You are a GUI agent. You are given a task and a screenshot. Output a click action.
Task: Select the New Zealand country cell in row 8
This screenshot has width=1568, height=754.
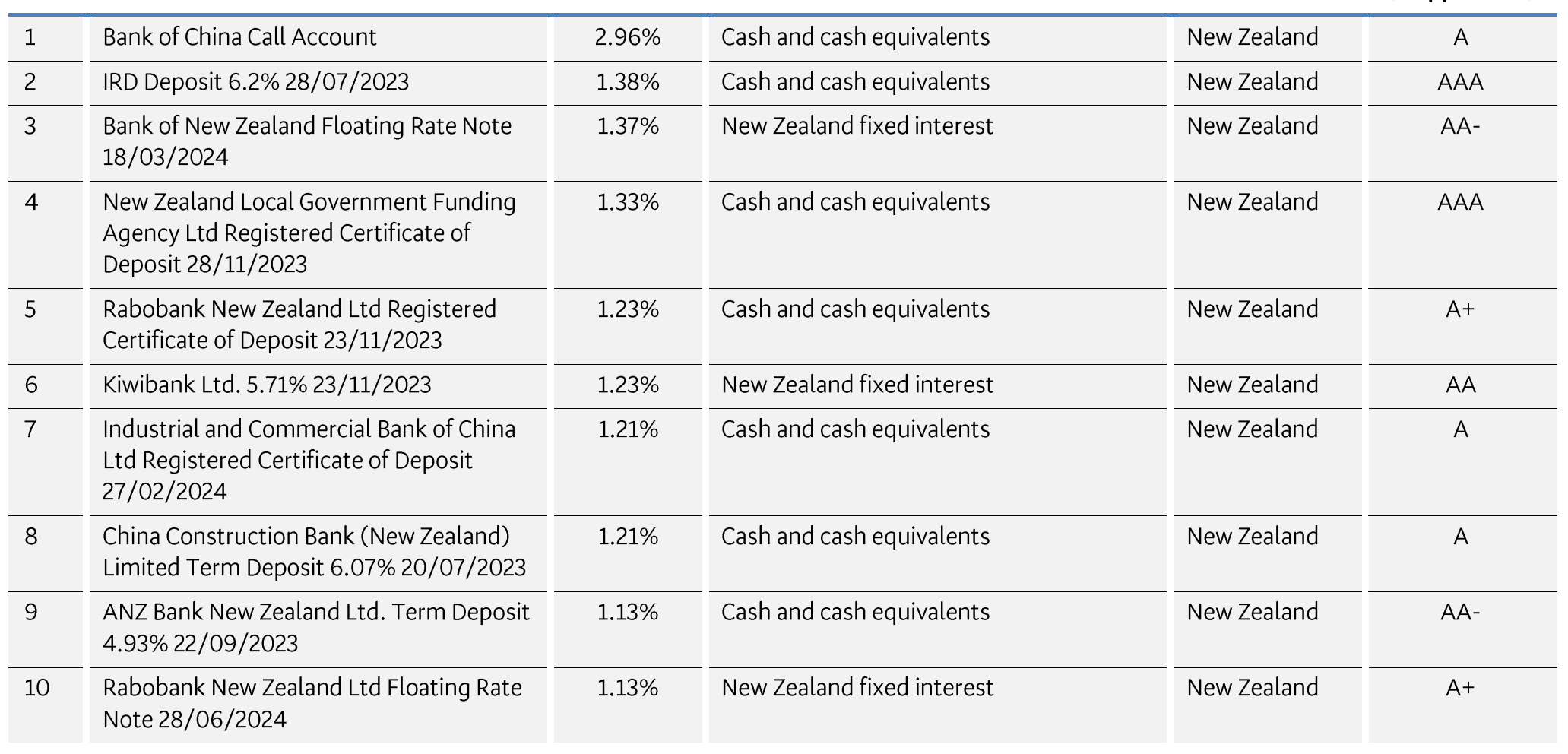(1252, 537)
